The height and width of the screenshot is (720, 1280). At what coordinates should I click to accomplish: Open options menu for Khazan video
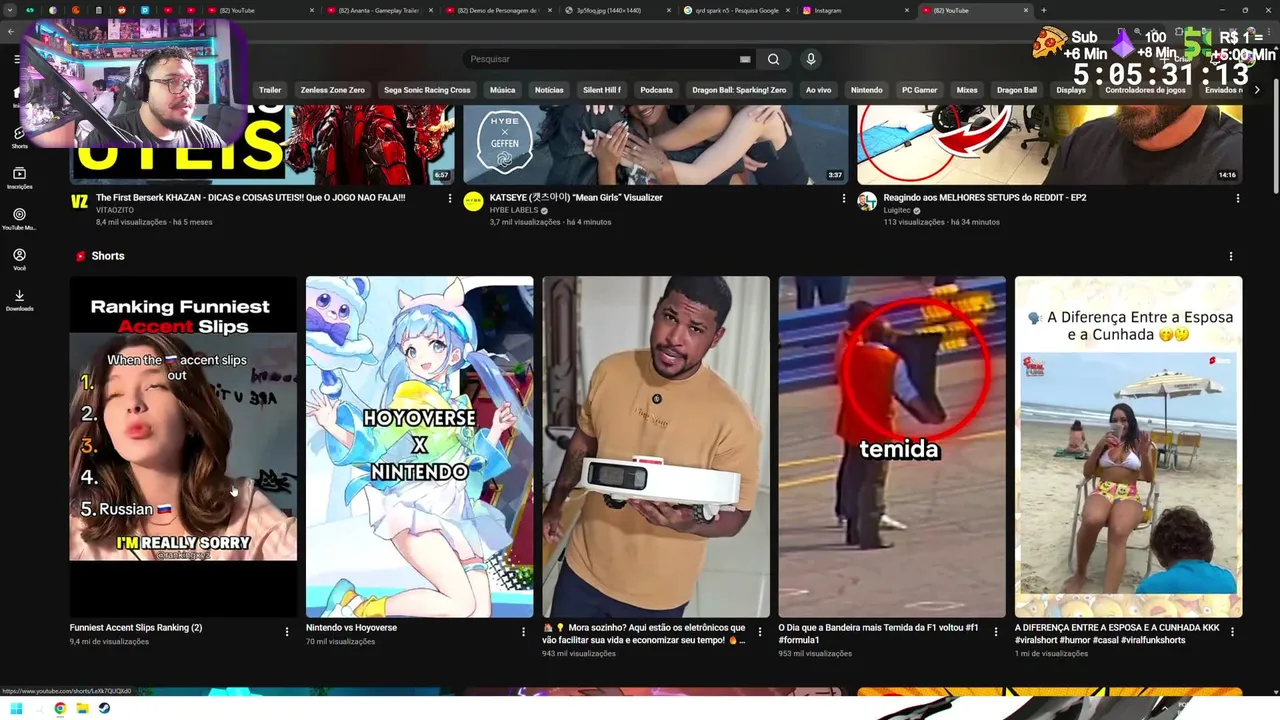tap(450, 198)
